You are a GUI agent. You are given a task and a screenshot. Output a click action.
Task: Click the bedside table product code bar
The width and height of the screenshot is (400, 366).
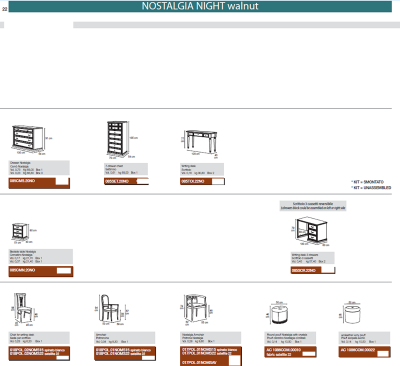(41, 271)
